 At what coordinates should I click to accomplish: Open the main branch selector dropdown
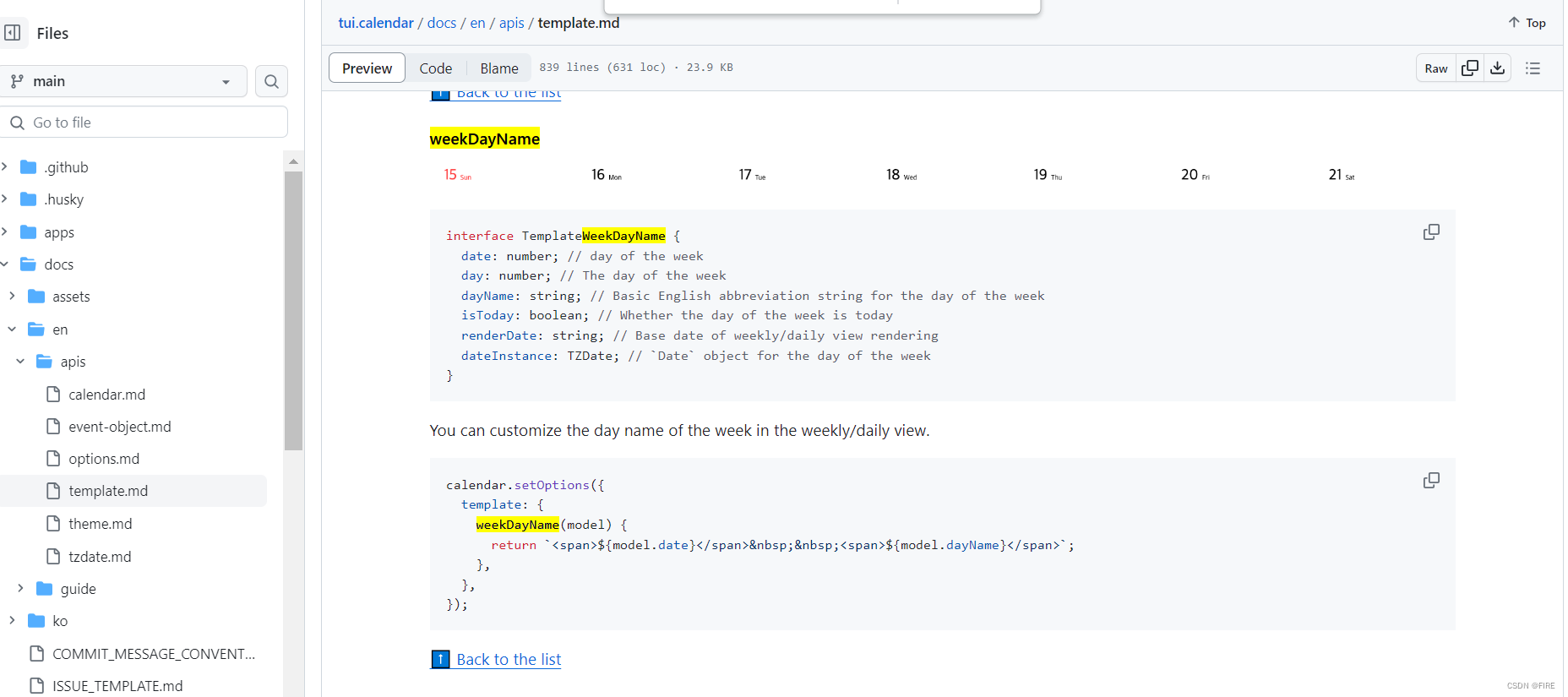point(123,81)
